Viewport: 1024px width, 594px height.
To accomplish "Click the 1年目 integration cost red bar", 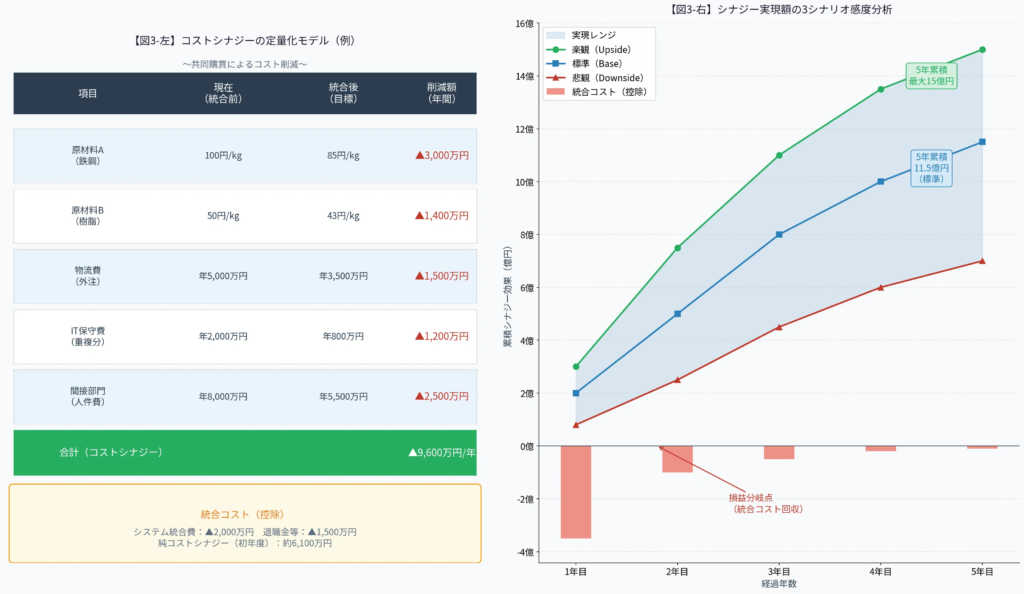I will coord(576,492).
